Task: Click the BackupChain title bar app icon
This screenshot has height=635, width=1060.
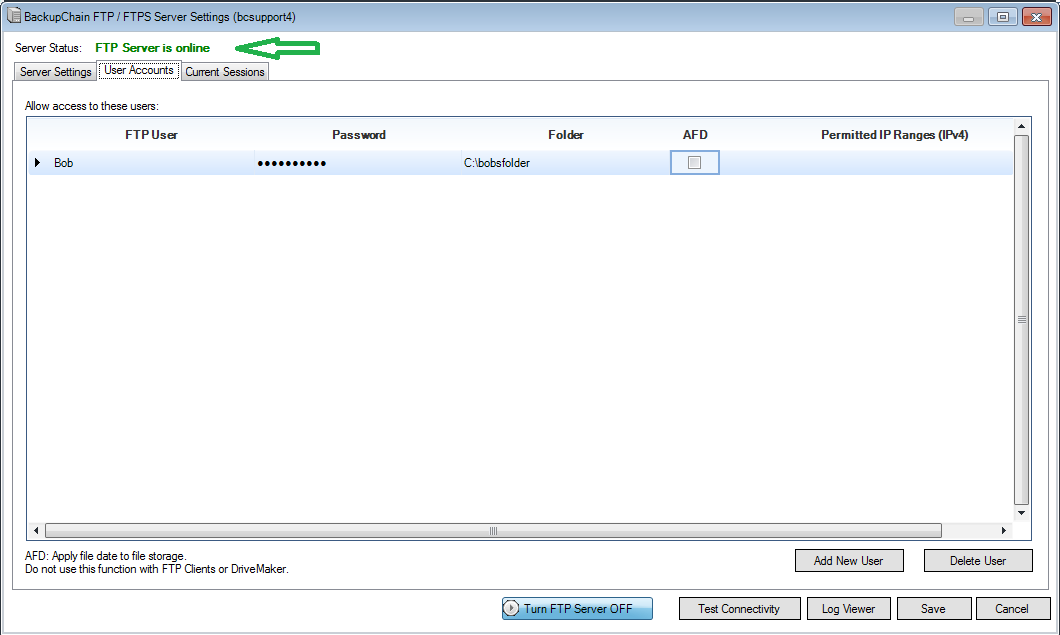Action: 14,16
